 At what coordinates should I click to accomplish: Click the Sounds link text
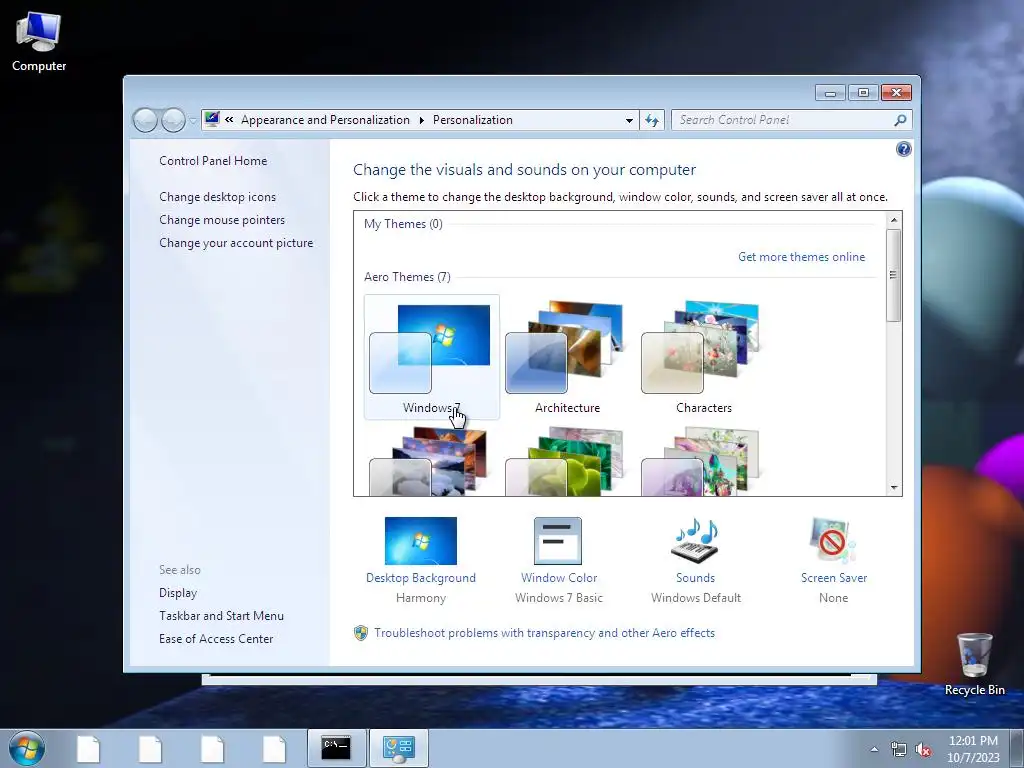(696, 578)
